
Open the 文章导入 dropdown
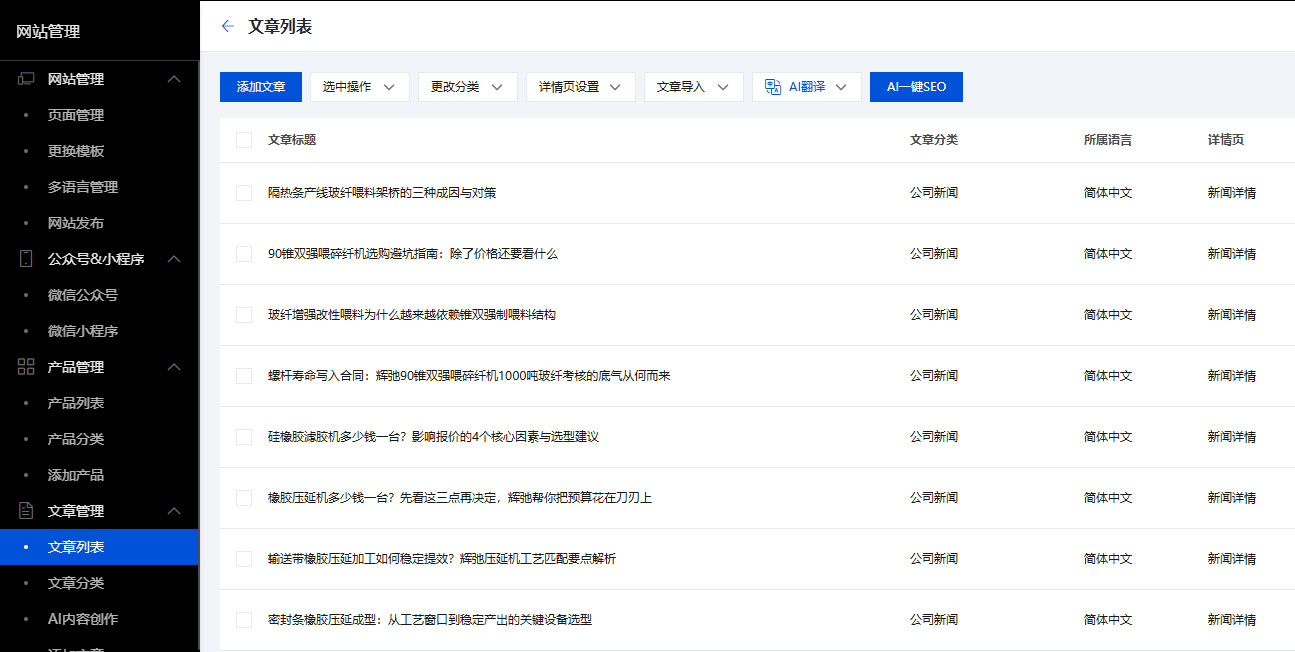pyautogui.click(x=694, y=87)
